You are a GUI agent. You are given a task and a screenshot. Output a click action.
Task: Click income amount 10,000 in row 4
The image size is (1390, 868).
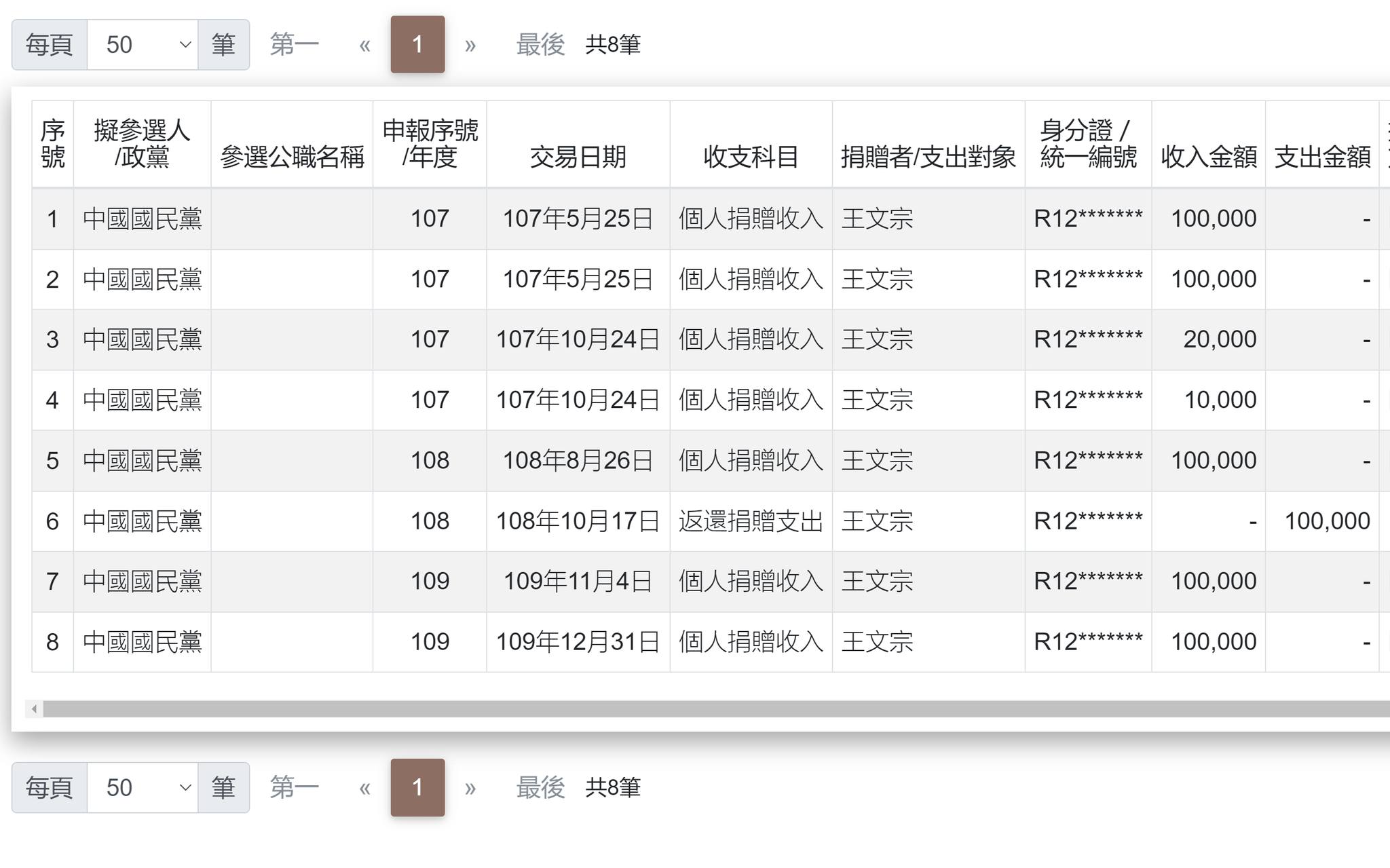pyautogui.click(x=1220, y=400)
